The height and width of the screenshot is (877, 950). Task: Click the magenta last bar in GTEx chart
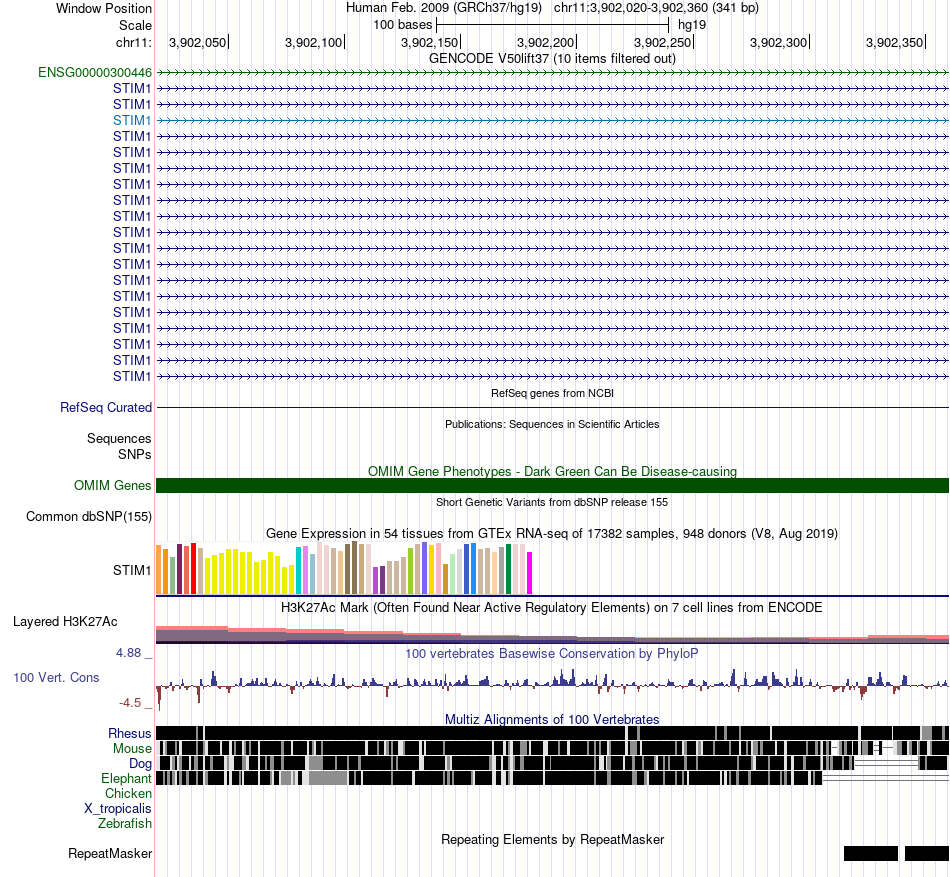click(x=530, y=573)
